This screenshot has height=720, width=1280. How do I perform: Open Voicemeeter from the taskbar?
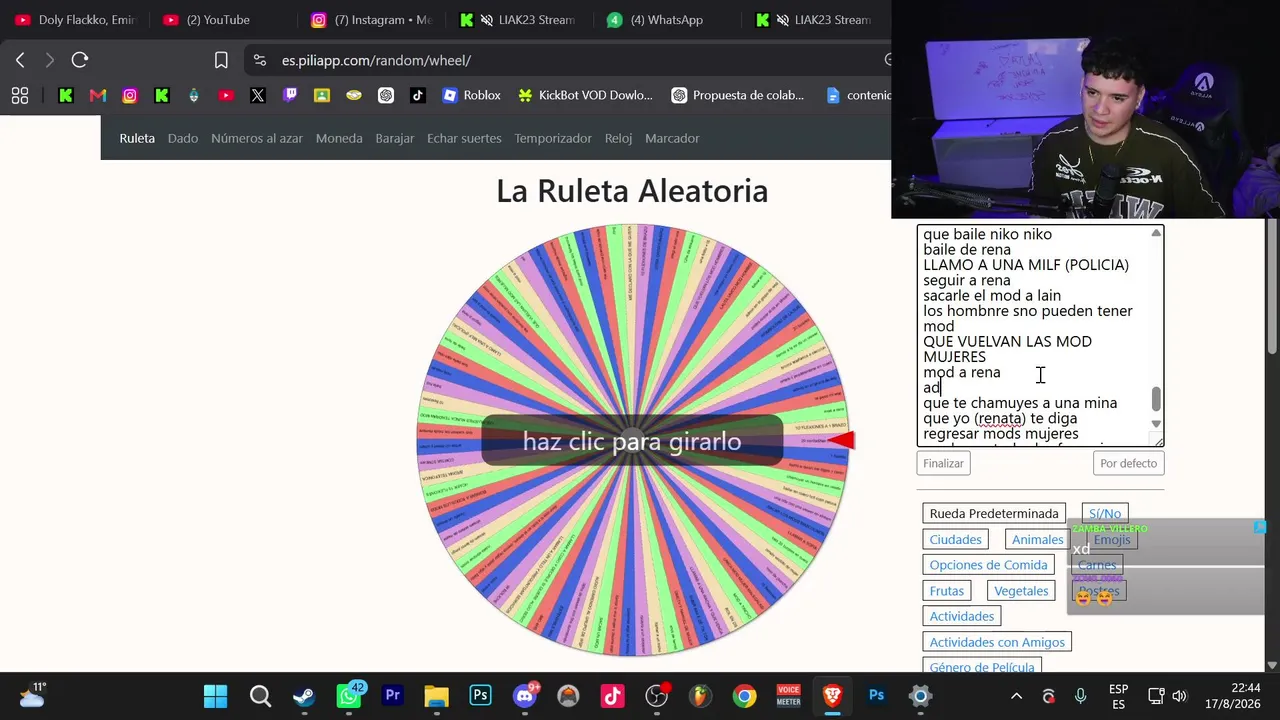(x=788, y=696)
